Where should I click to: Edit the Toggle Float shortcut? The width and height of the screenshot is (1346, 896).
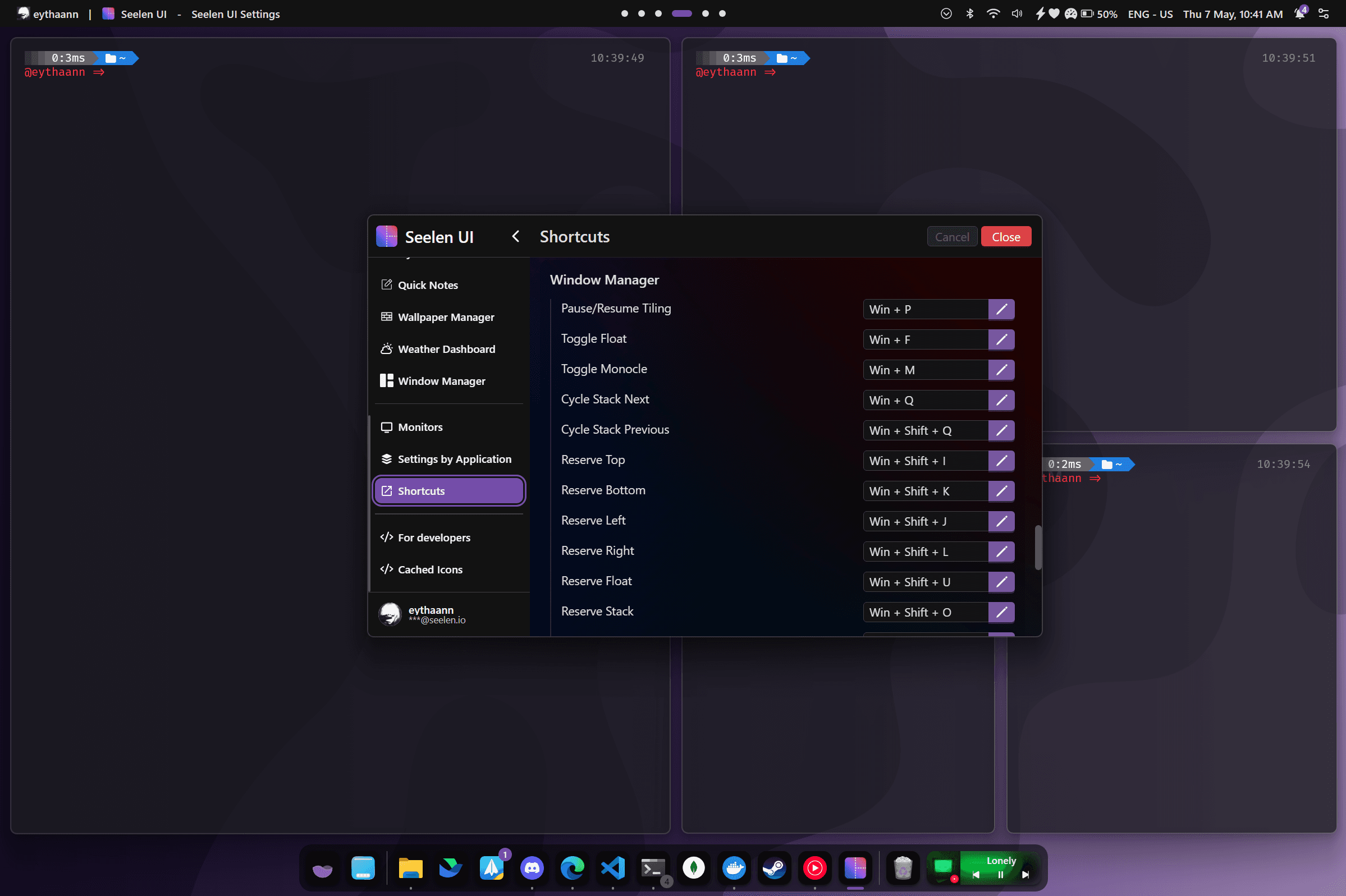1001,339
